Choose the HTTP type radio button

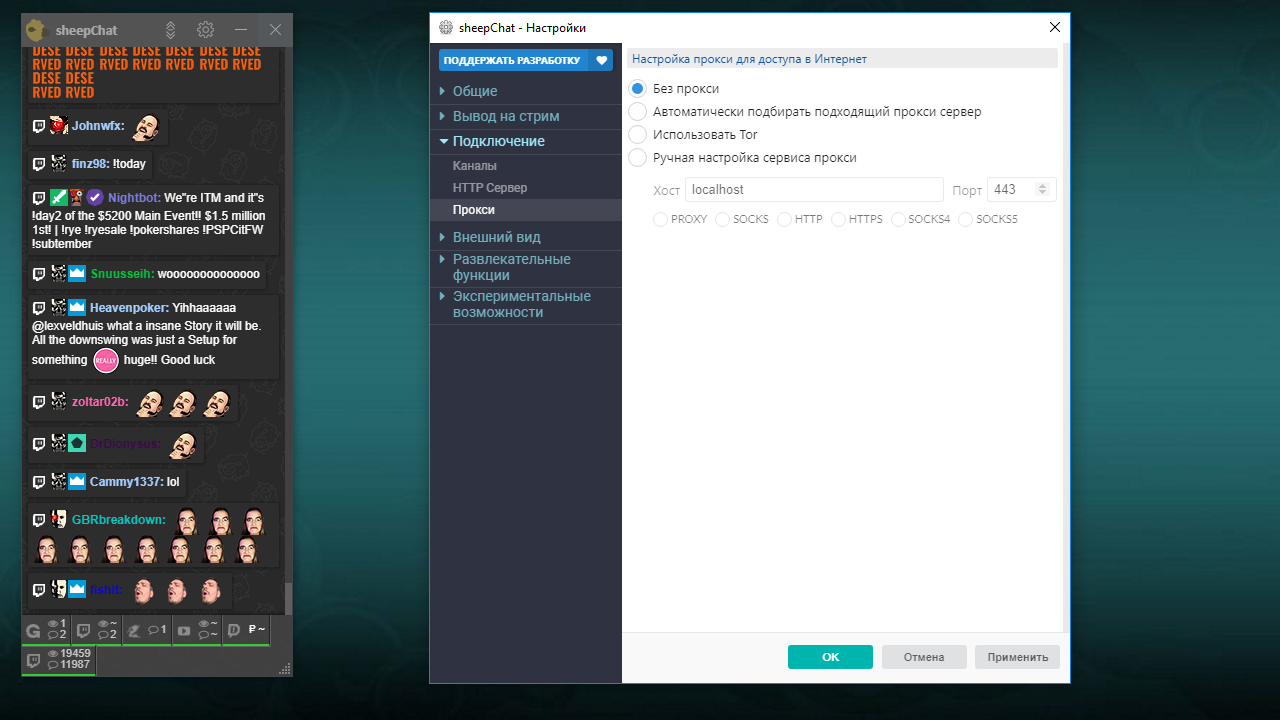pyautogui.click(x=784, y=219)
